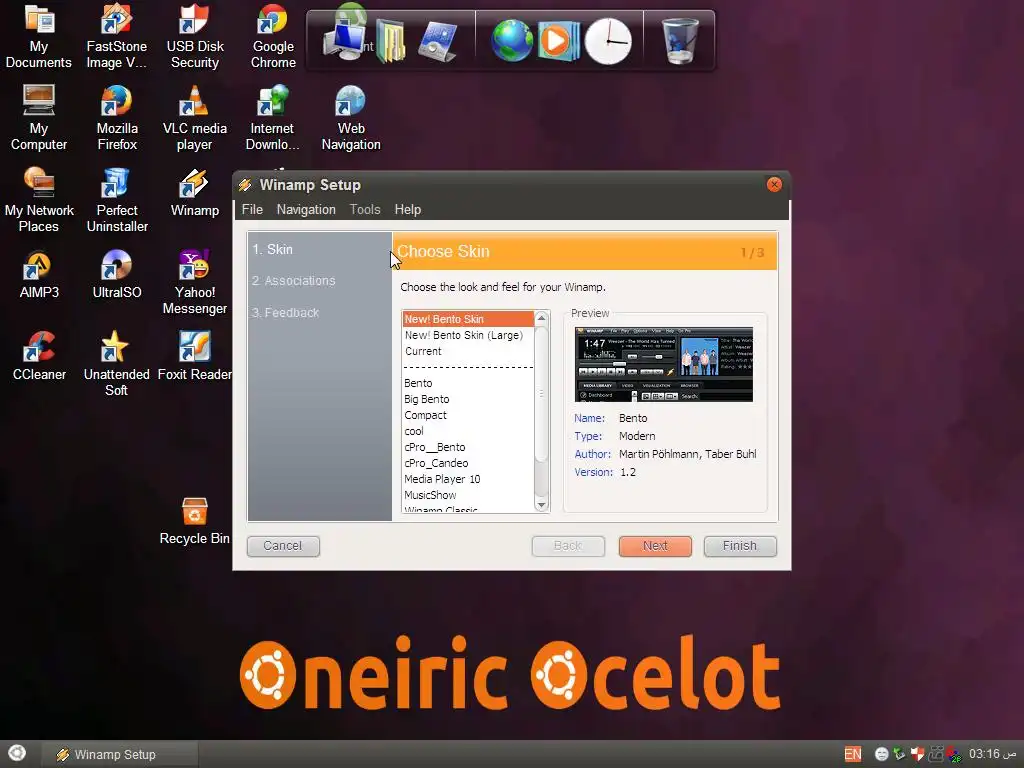
Task: Open Tools menu in Winamp Setup
Action: [x=364, y=210]
